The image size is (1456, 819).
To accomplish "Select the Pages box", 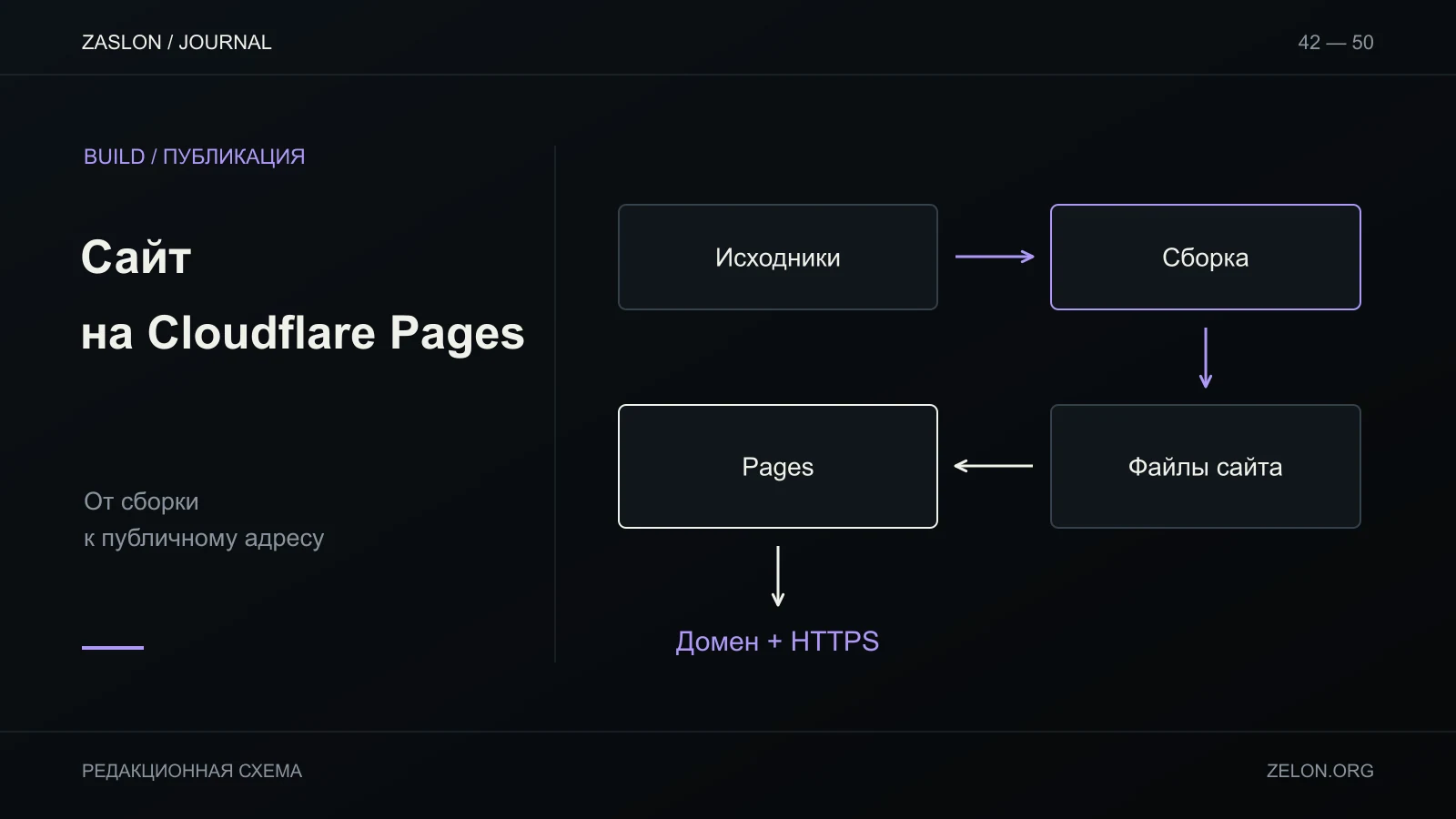I will 778,467.
